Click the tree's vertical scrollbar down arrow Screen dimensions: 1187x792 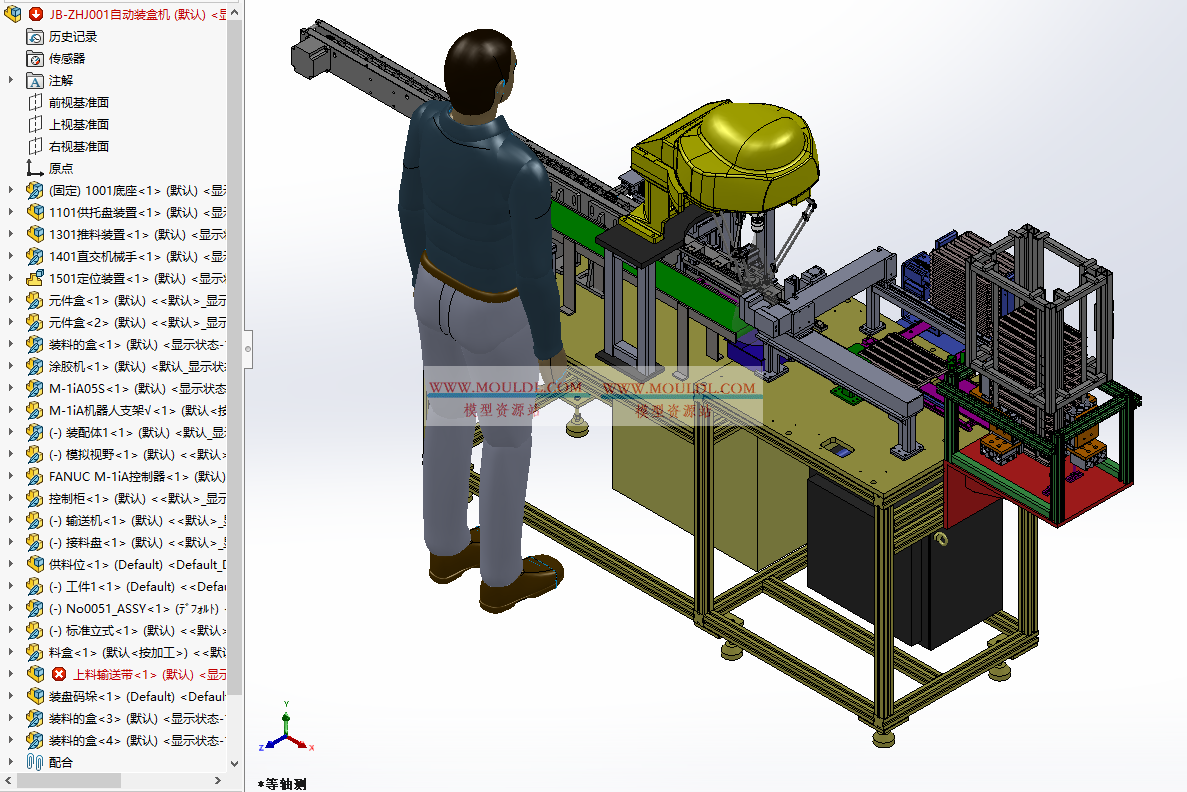pos(235,764)
